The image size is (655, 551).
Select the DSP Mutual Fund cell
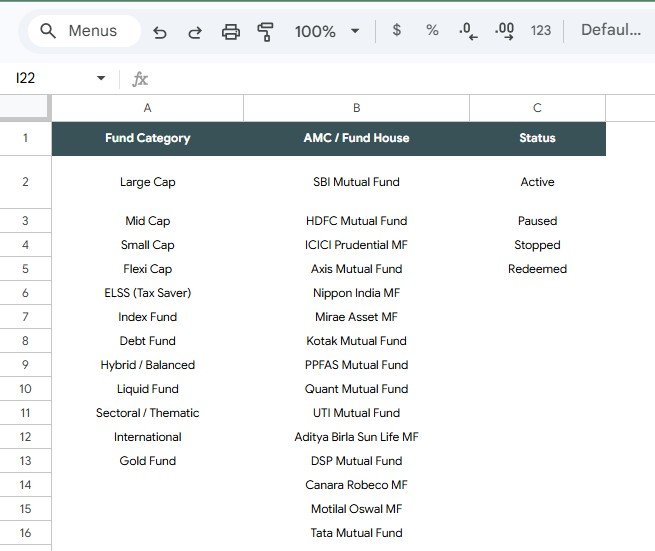356,461
